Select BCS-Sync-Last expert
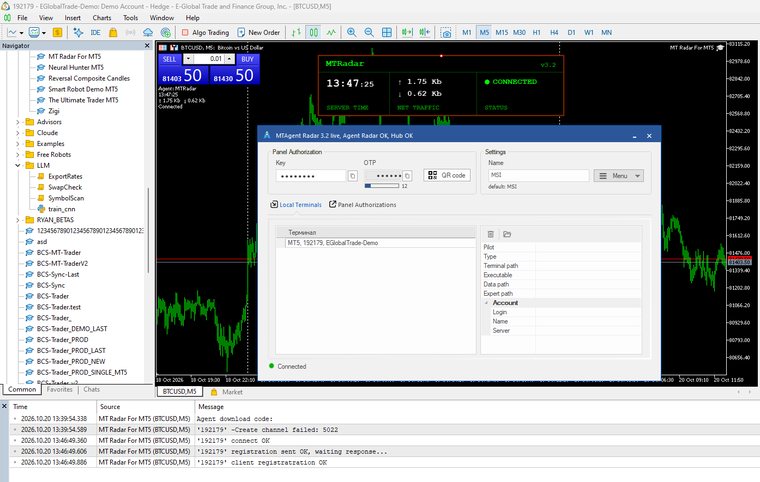 pos(58,274)
